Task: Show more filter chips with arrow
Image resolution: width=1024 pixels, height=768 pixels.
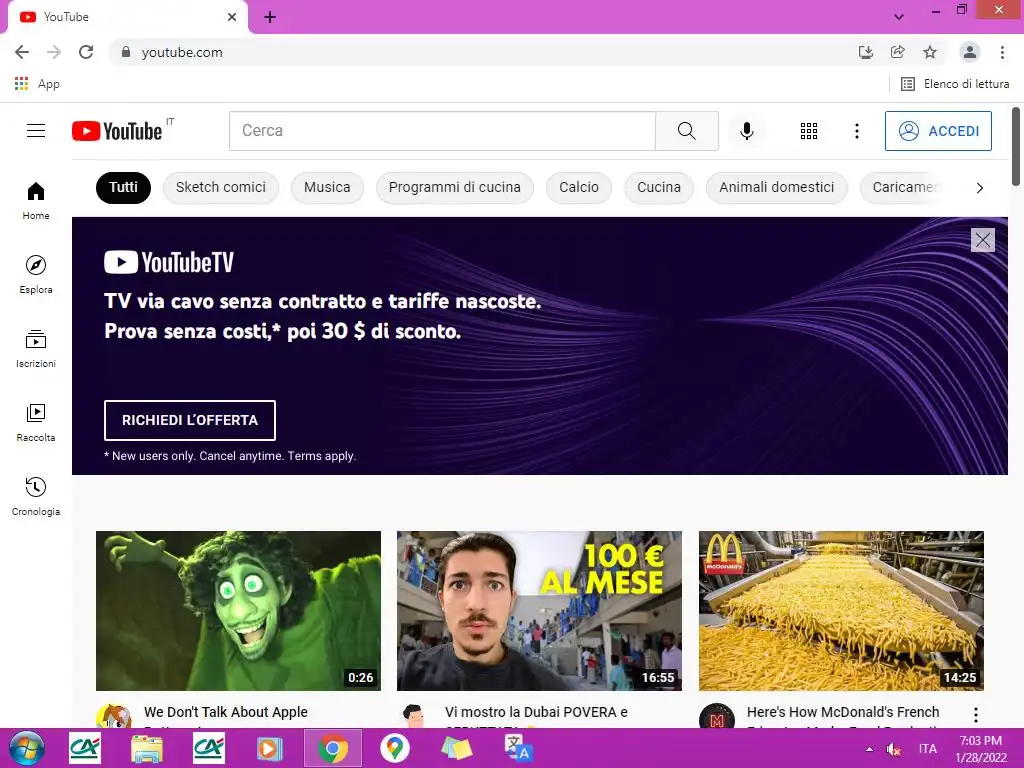Action: click(x=979, y=188)
